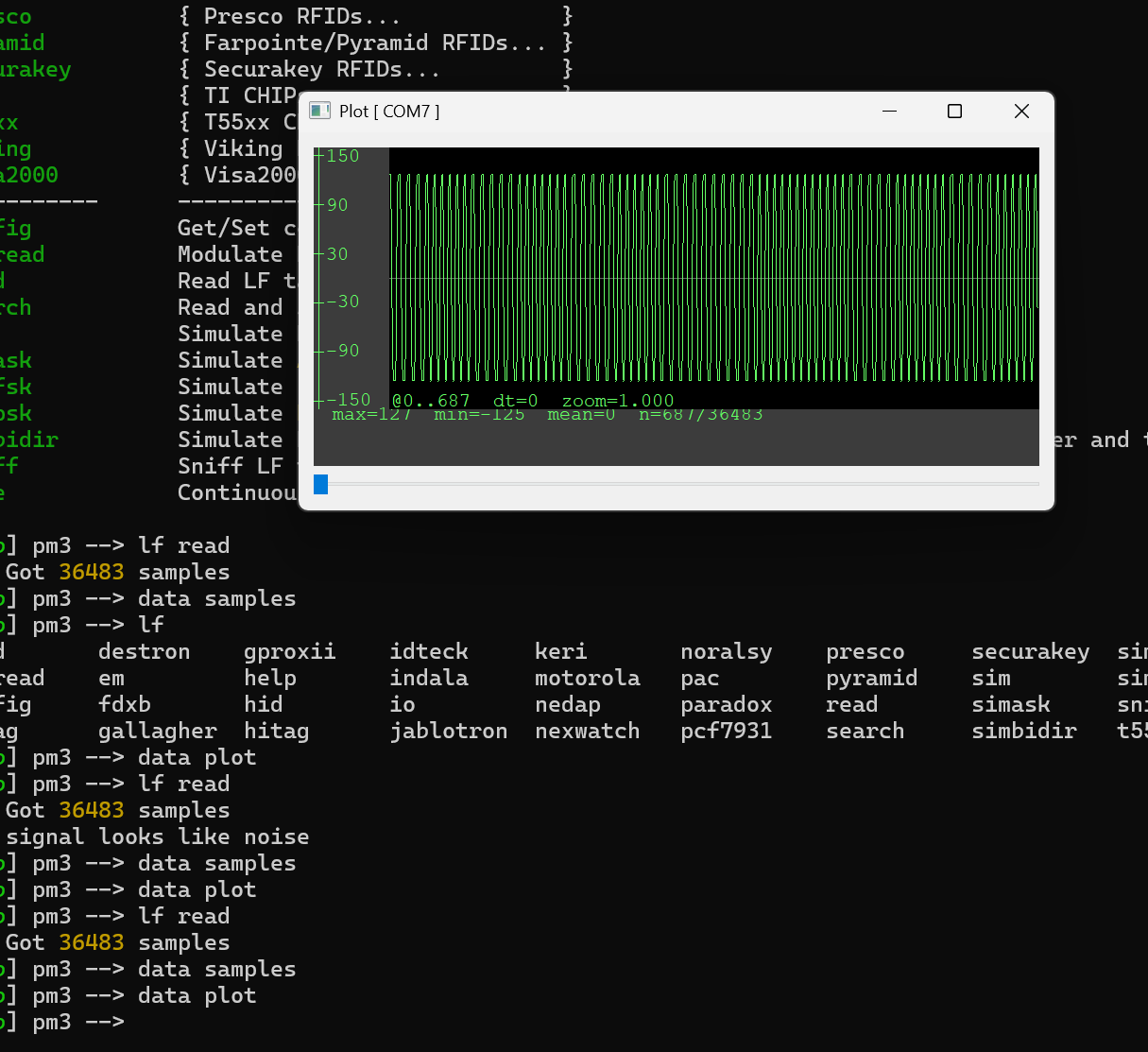Click 'fdxb' in the lf command list
Image resolution: width=1148 pixels, height=1052 pixels.
[125, 705]
